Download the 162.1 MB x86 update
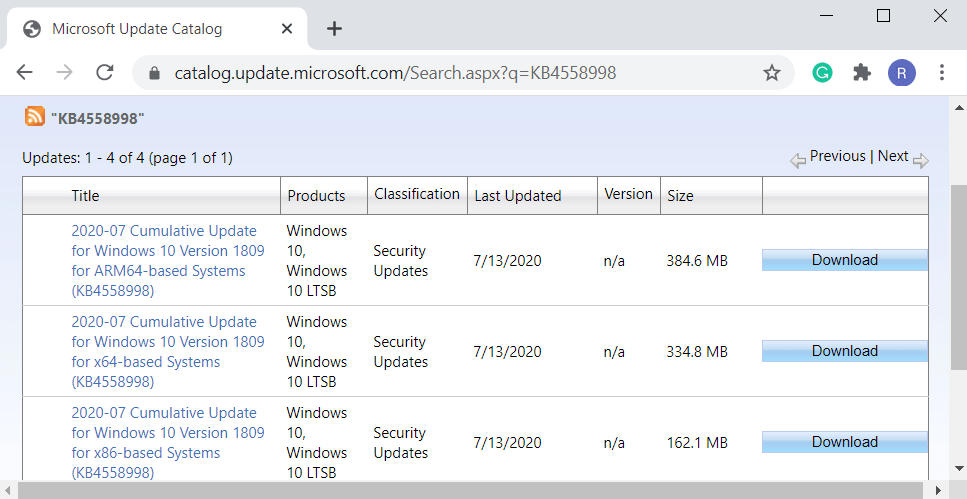This screenshot has width=967, height=499. pos(844,442)
